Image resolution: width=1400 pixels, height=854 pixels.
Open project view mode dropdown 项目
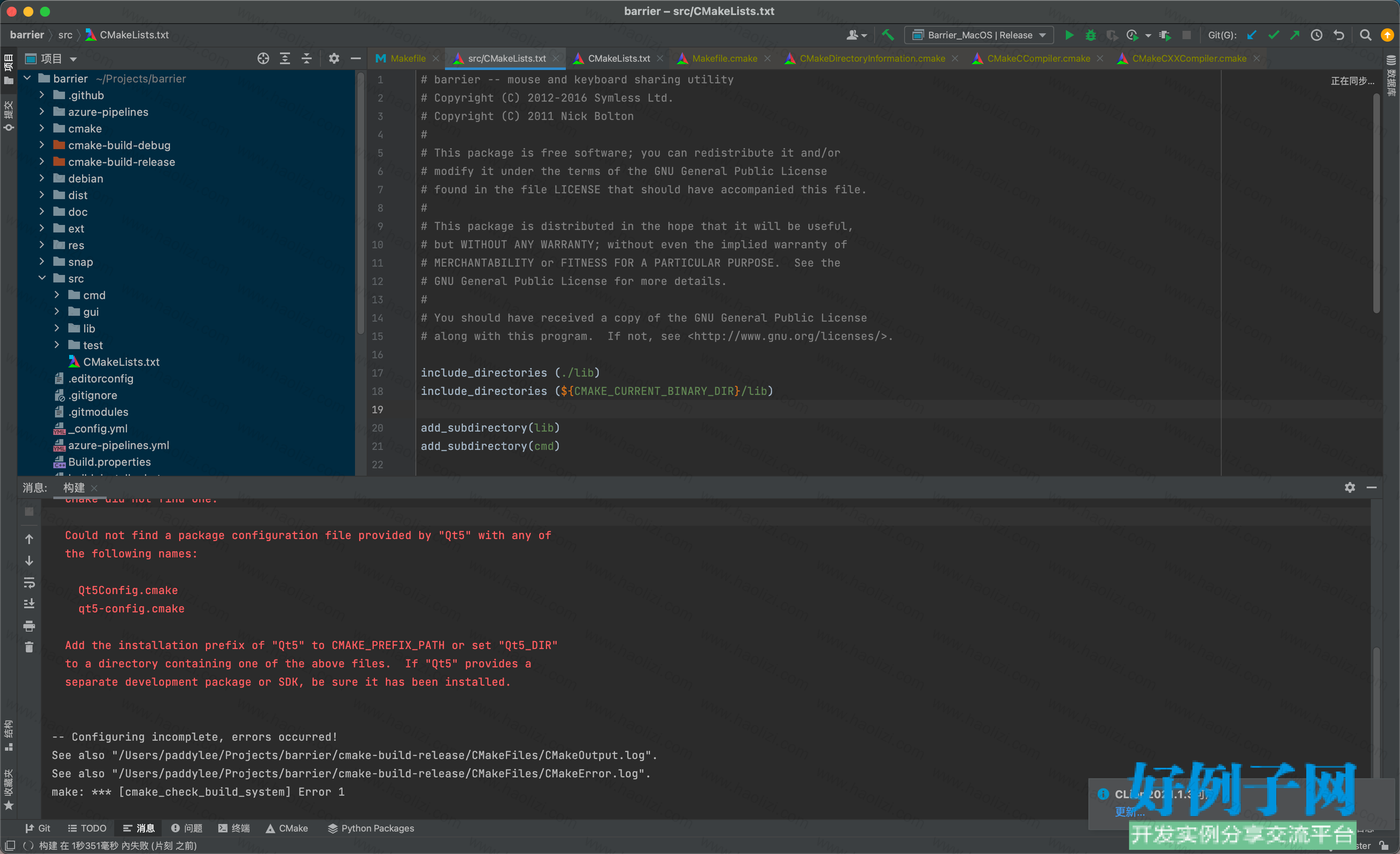pos(52,58)
